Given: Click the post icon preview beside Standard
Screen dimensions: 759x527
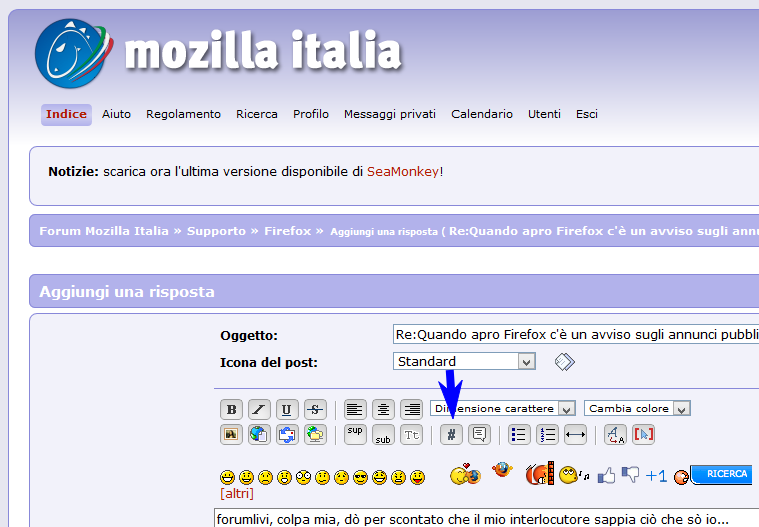Looking at the screenshot, I should tap(564, 361).
